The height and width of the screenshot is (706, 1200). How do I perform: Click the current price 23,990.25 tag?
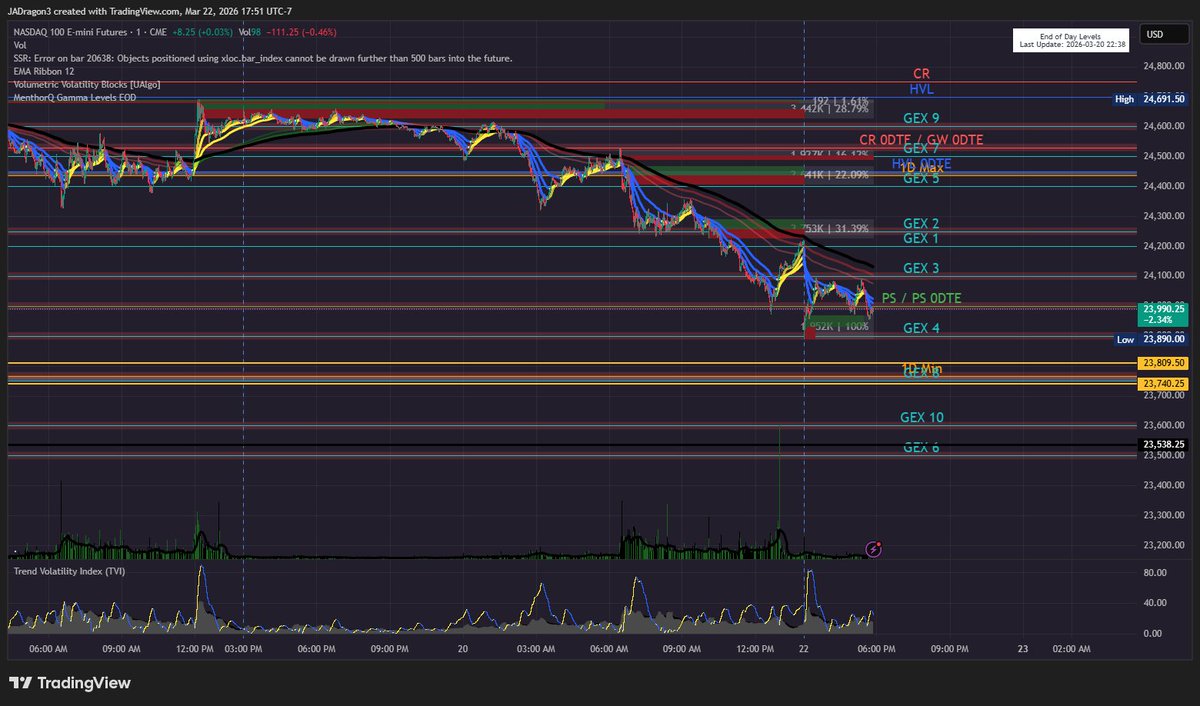(1165, 314)
